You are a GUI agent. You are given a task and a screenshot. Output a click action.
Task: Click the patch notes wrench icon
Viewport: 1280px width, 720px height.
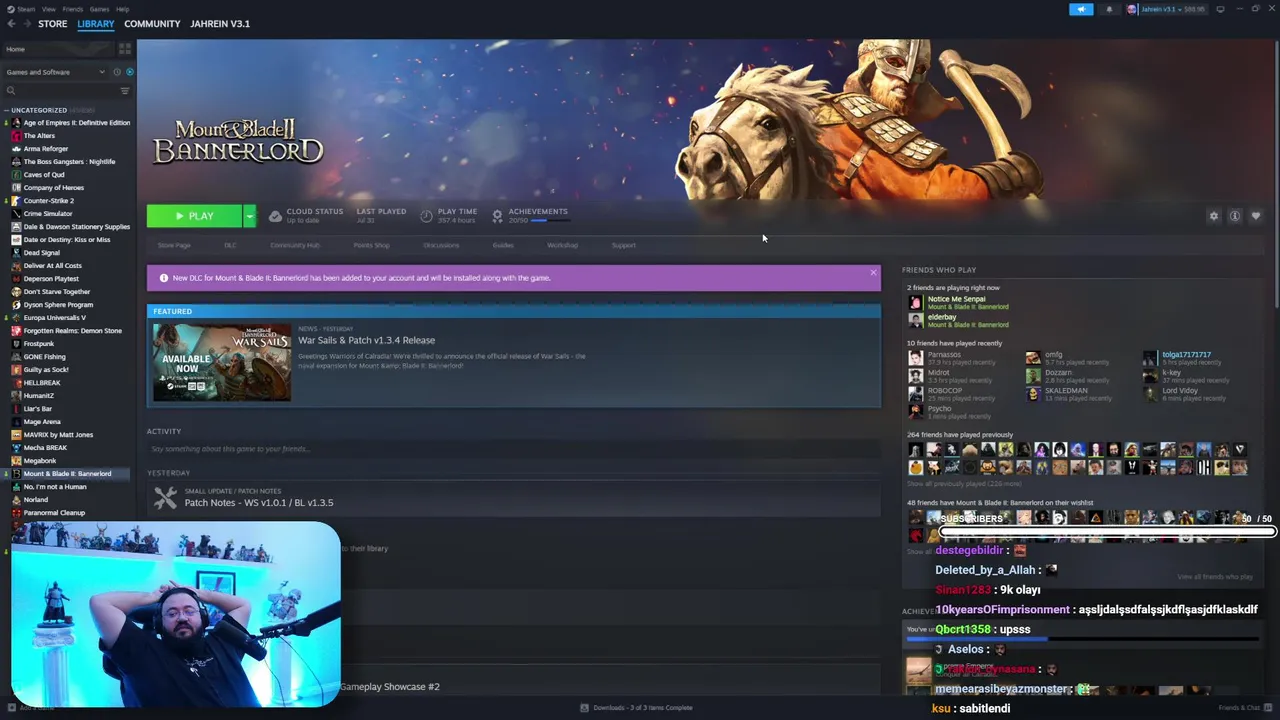coord(165,497)
